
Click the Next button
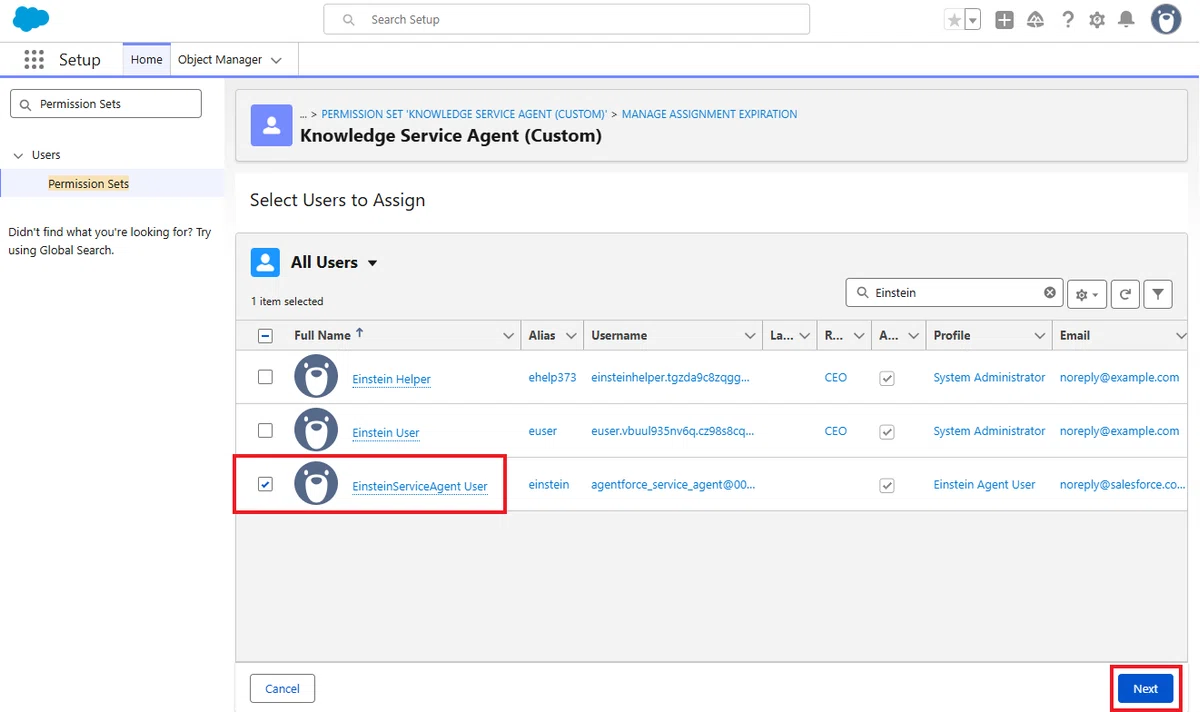[1145, 689]
